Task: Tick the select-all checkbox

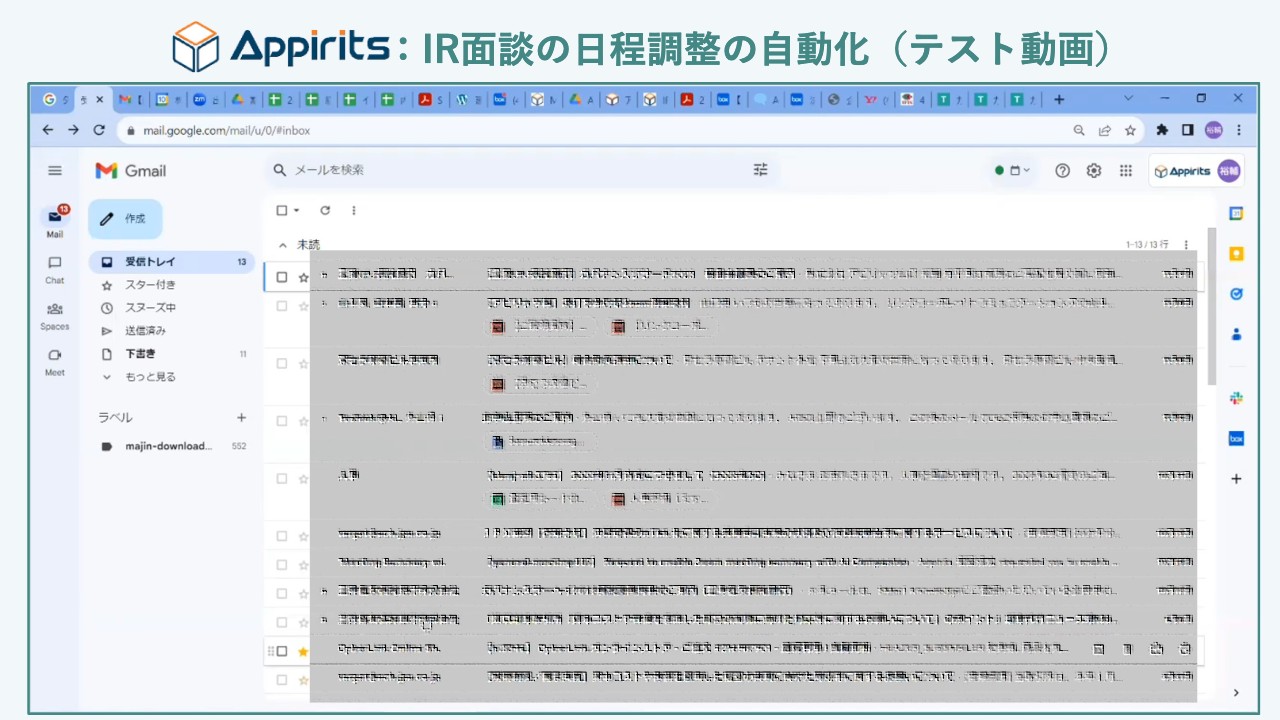Action: tap(282, 210)
